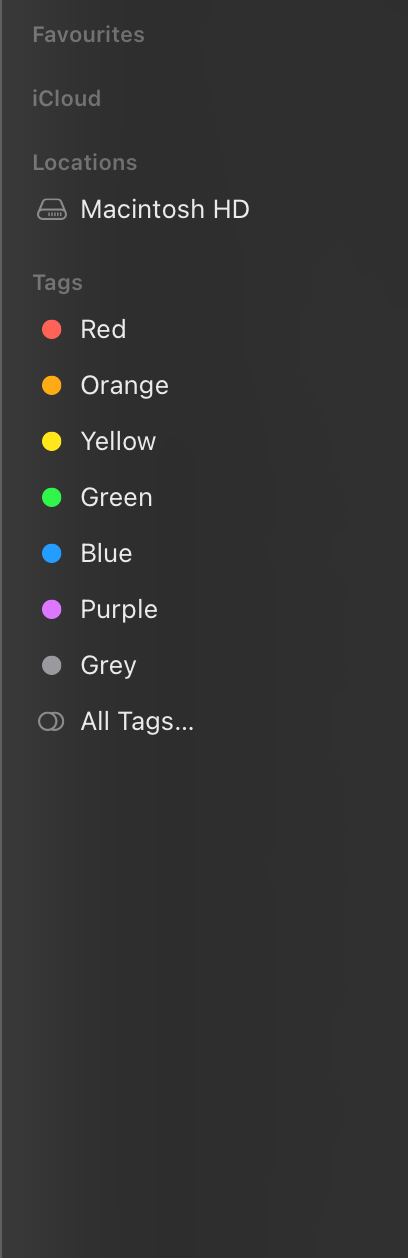Screen dimensions: 408x1258
Task: Filter files by the Green tag label
Action: click(116, 498)
